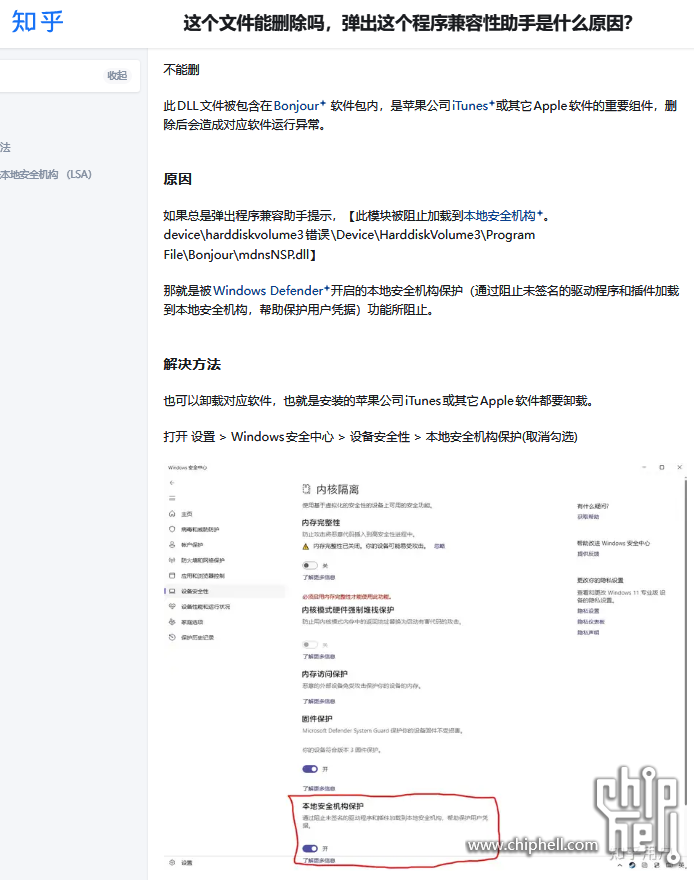Click the back arrow in Windows Security
694x880 pixels.
coord(172,482)
